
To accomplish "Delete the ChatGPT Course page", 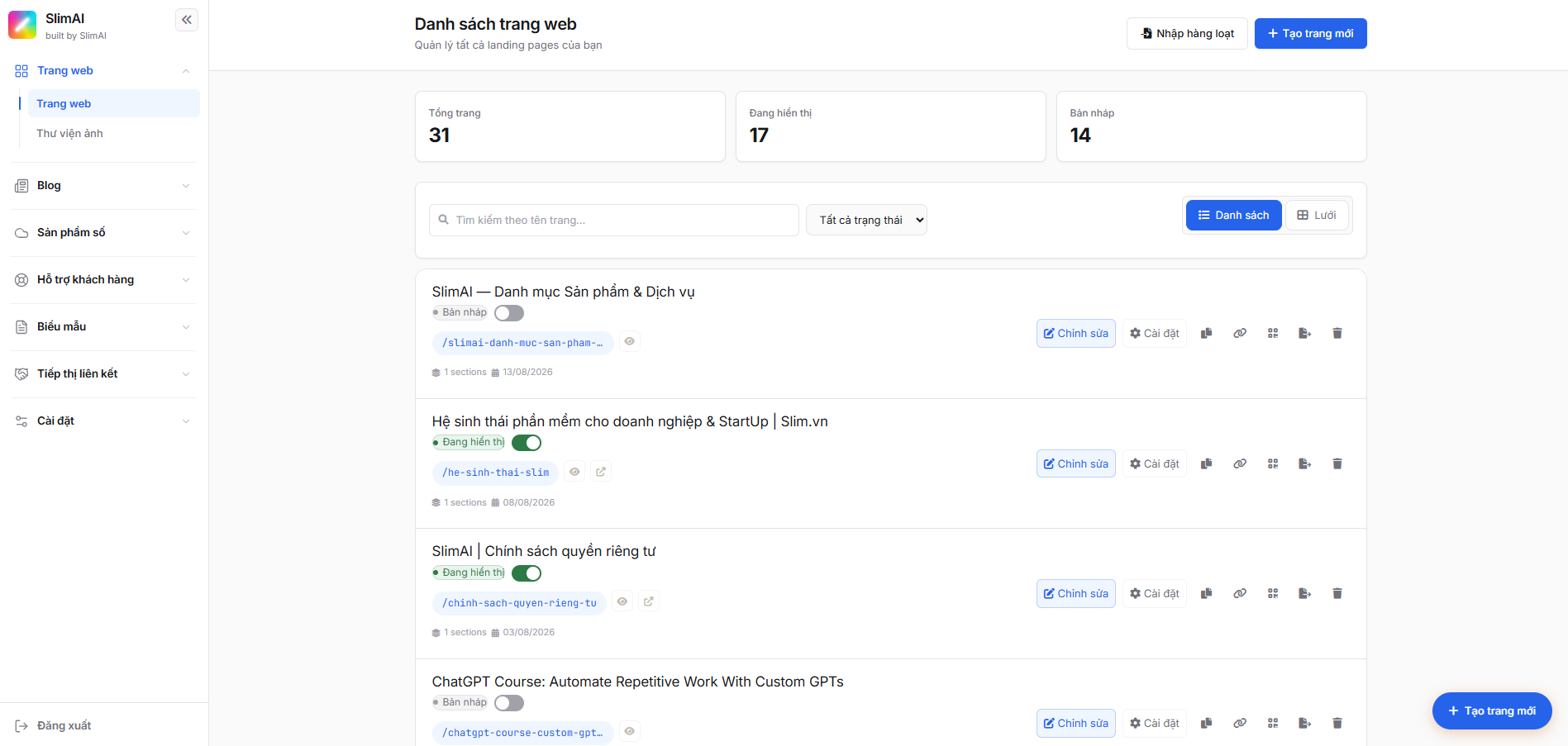I will (x=1337, y=723).
